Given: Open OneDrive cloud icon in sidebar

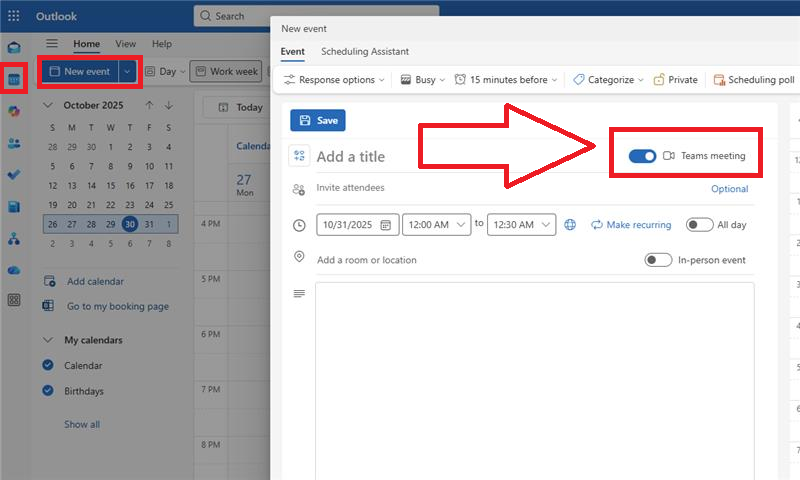Looking at the screenshot, I should [14, 270].
